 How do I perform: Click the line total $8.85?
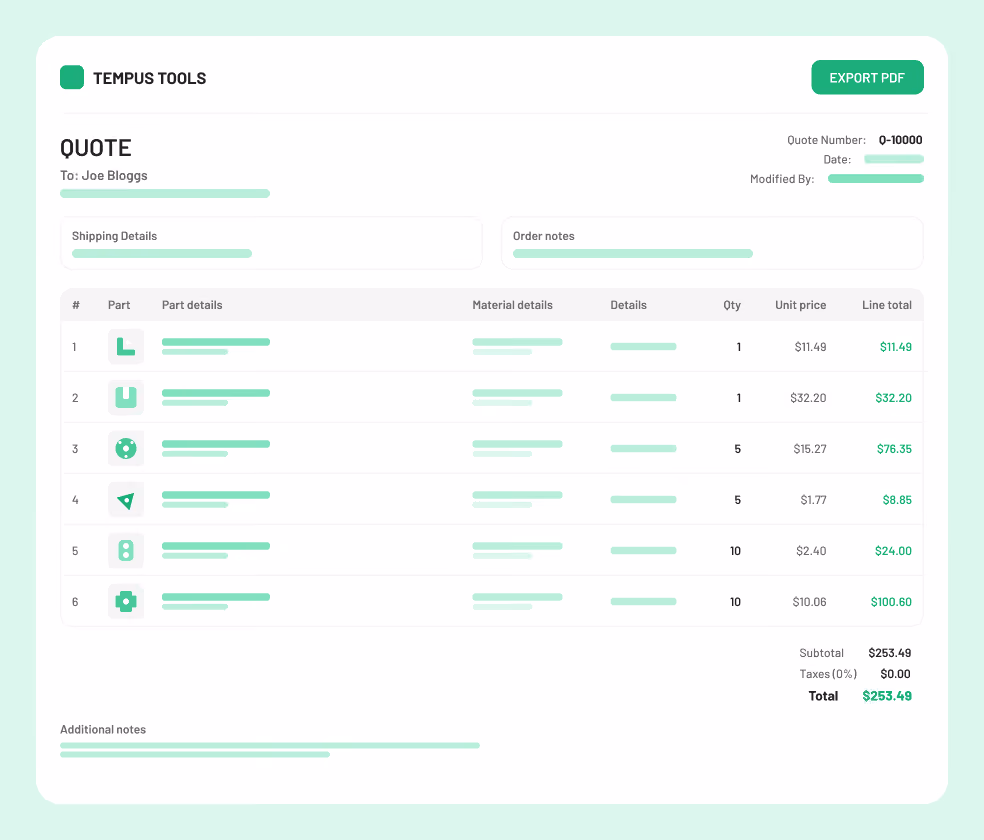[x=897, y=500]
